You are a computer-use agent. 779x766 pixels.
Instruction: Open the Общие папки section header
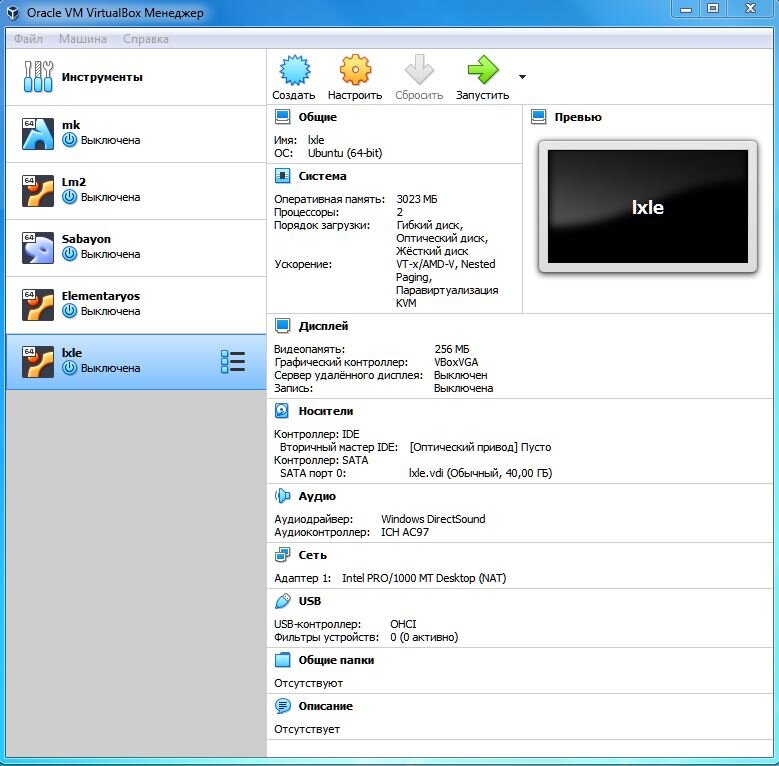tap(336, 660)
